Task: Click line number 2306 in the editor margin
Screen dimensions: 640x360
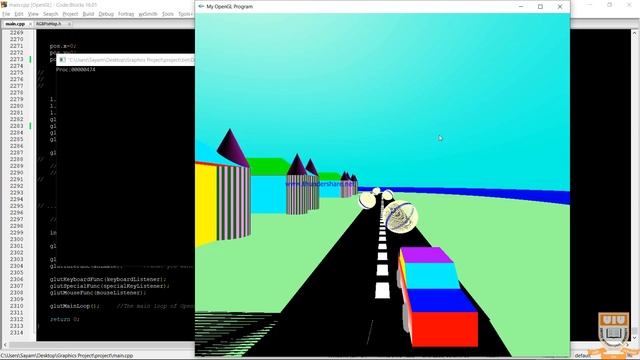Action: coord(16,280)
